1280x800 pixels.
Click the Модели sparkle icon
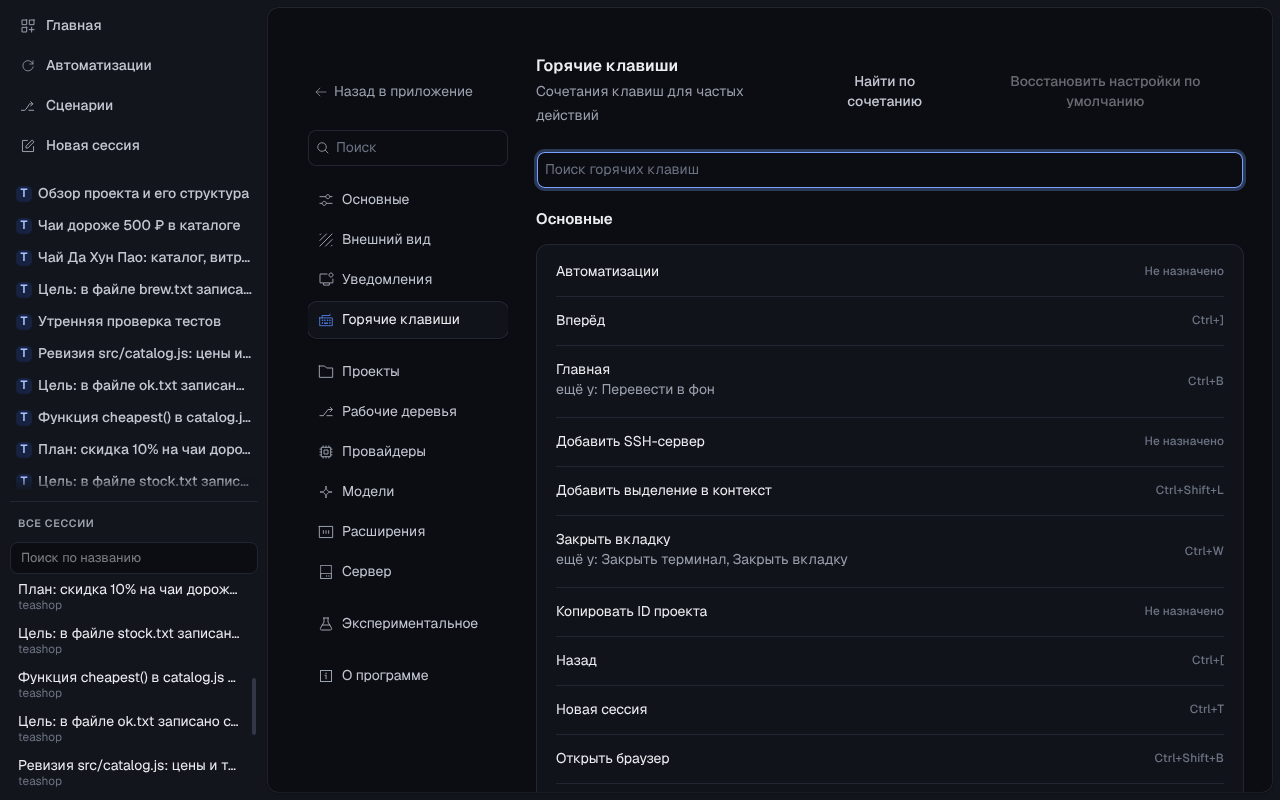326,492
